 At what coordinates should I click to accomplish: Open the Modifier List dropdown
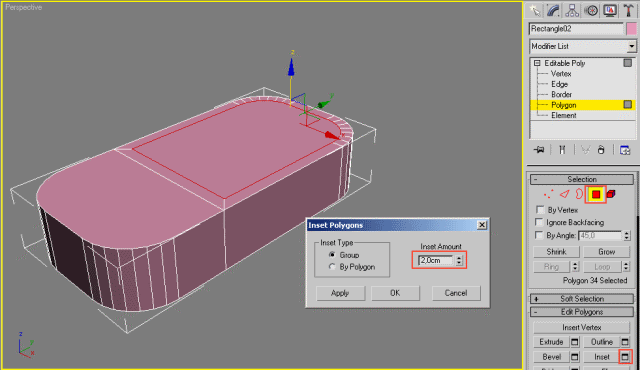(582, 46)
